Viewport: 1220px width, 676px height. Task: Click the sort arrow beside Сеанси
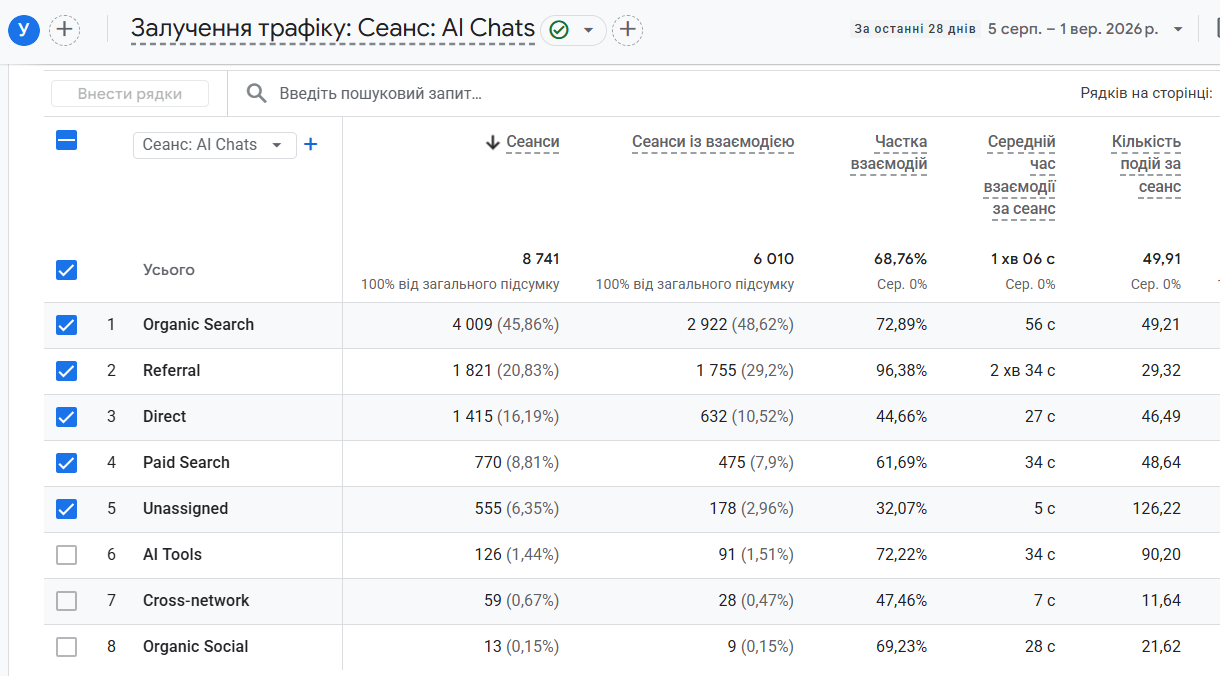point(493,142)
